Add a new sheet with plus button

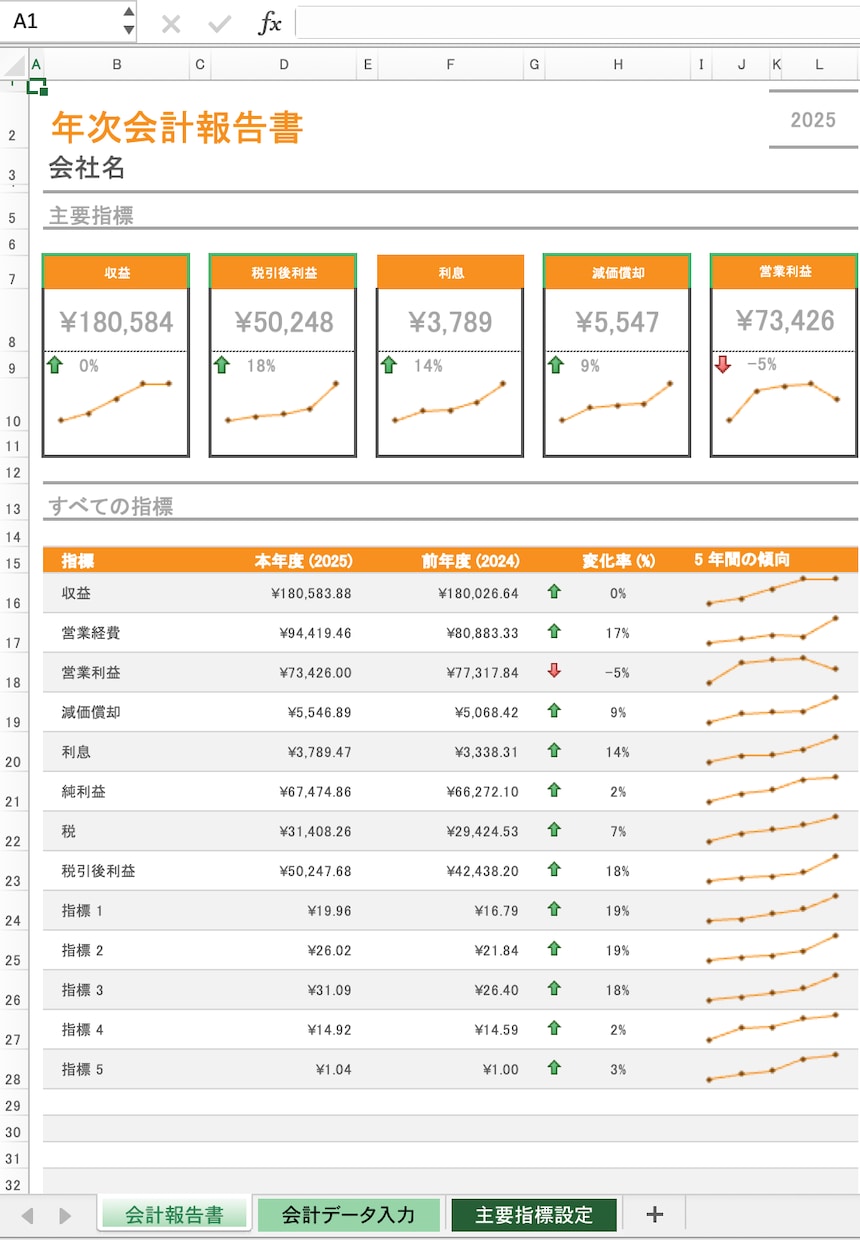[654, 1215]
